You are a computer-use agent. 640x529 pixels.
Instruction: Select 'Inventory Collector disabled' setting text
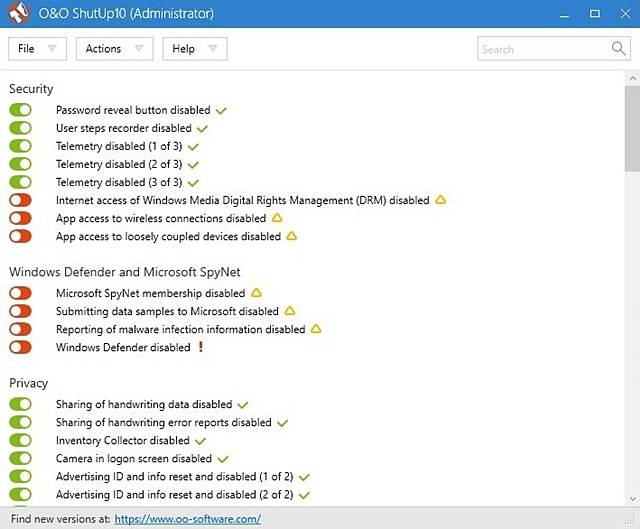point(123,440)
